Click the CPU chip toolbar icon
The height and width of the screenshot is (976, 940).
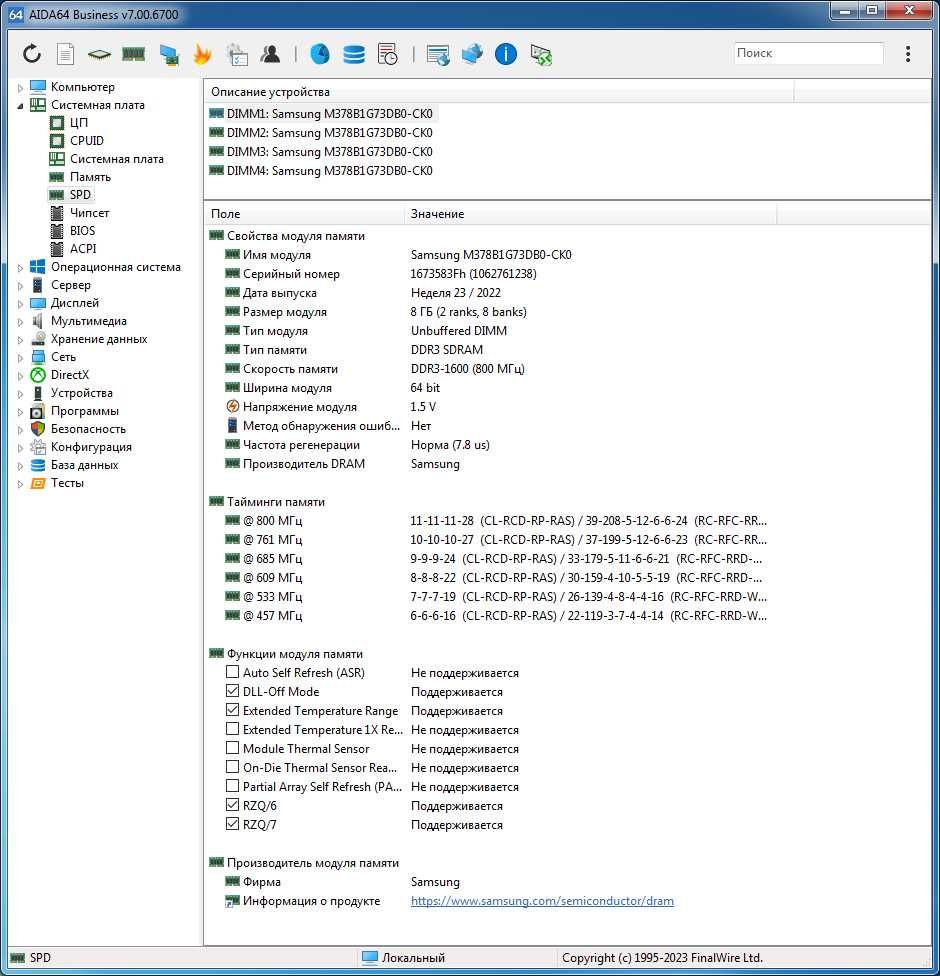[x=99, y=55]
